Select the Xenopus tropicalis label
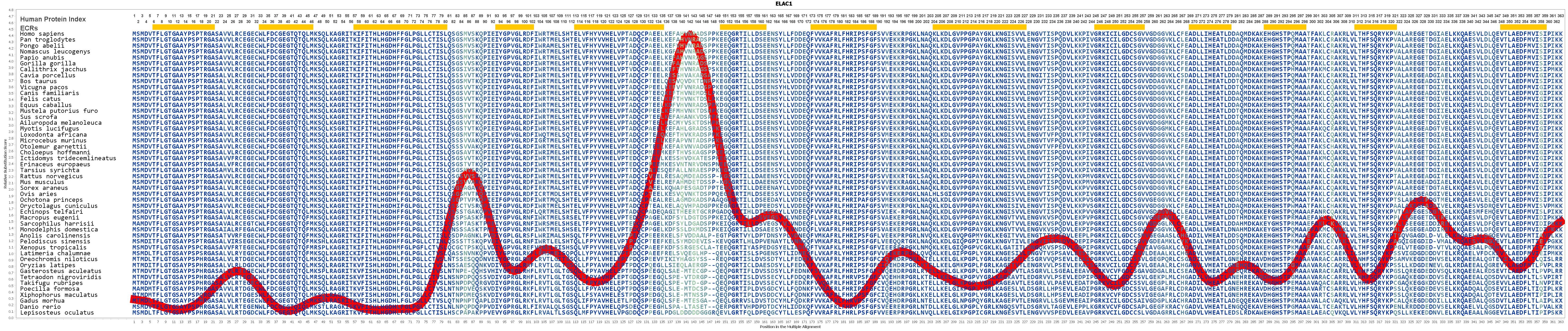This screenshot has width=1568, height=331. (54, 247)
